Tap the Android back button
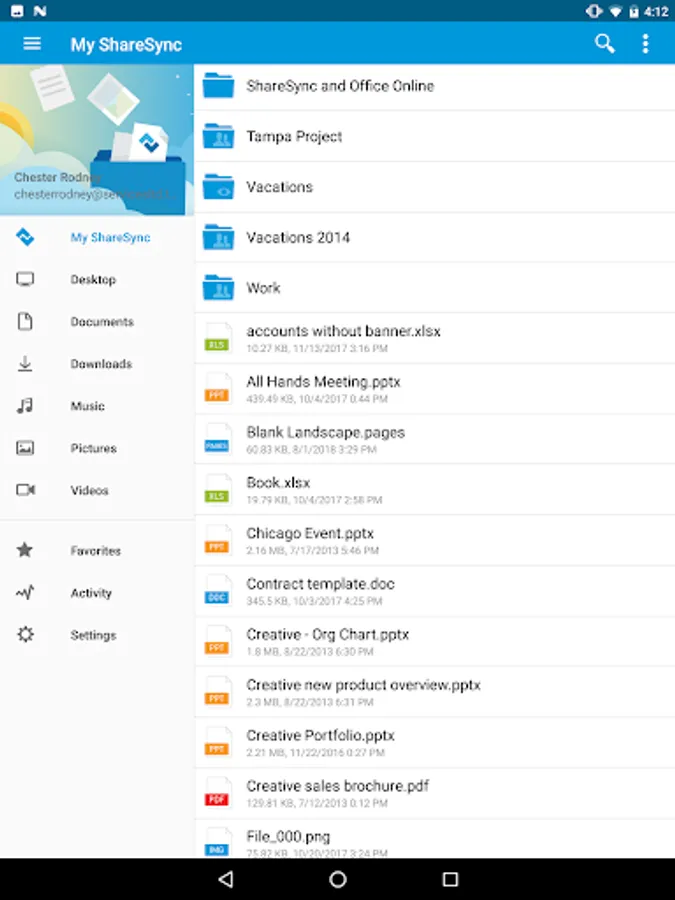 tap(226, 879)
